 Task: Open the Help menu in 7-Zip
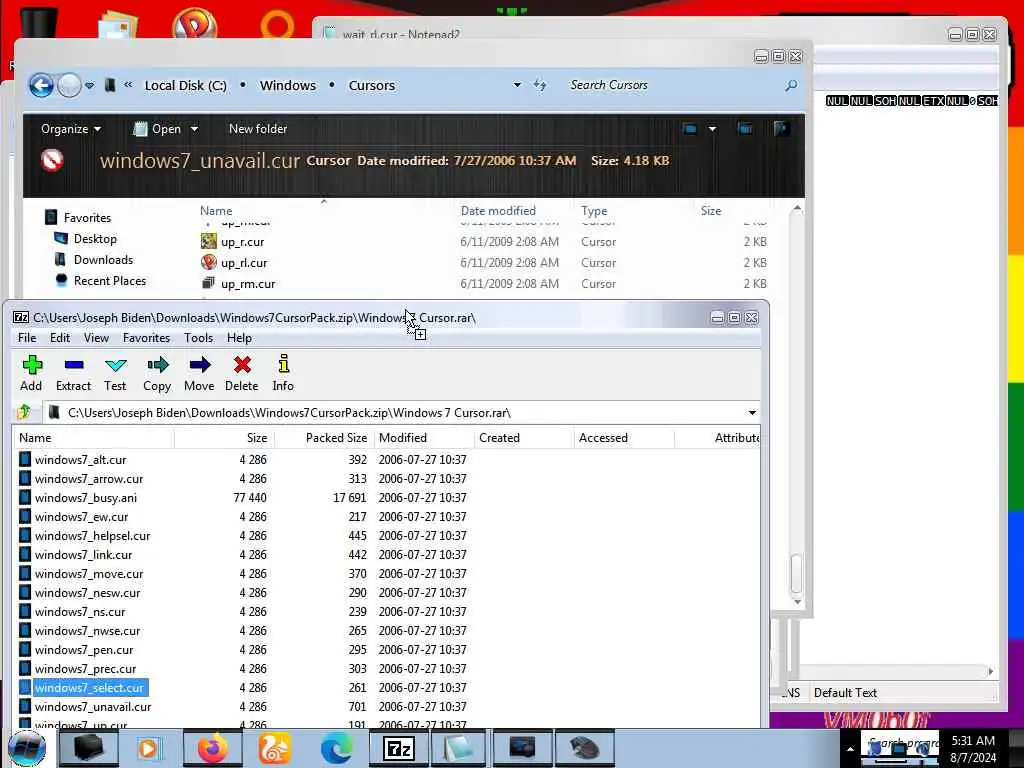coord(239,338)
